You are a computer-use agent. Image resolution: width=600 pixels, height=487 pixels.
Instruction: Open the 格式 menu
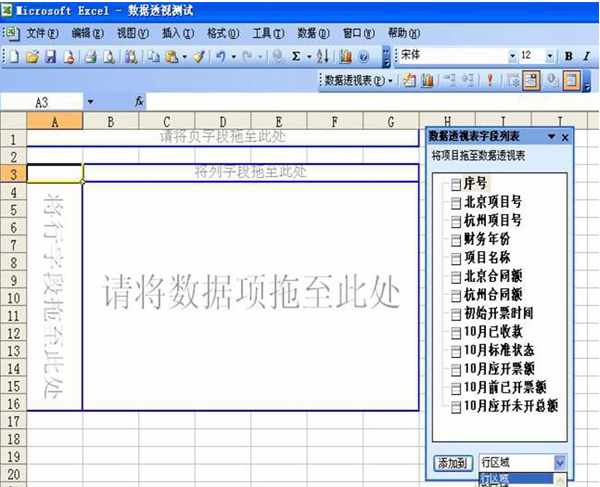click(x=223, y=34)
